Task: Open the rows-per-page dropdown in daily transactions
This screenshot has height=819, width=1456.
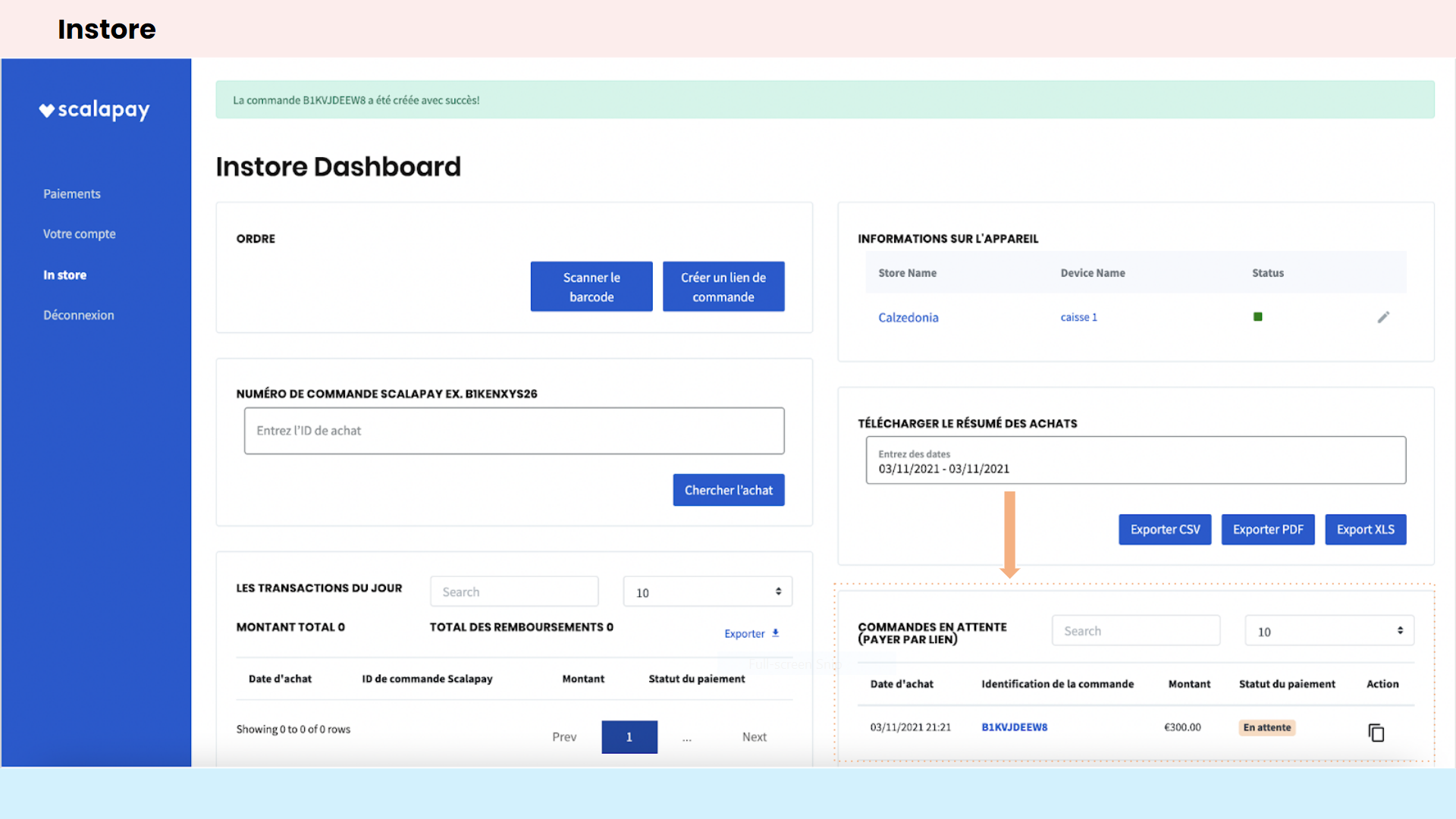Action: coord(707,592)
